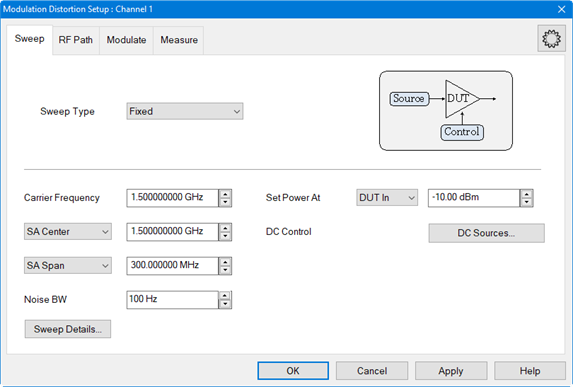
Task: Switch to the RF Path tab
Action: point(76,40)
